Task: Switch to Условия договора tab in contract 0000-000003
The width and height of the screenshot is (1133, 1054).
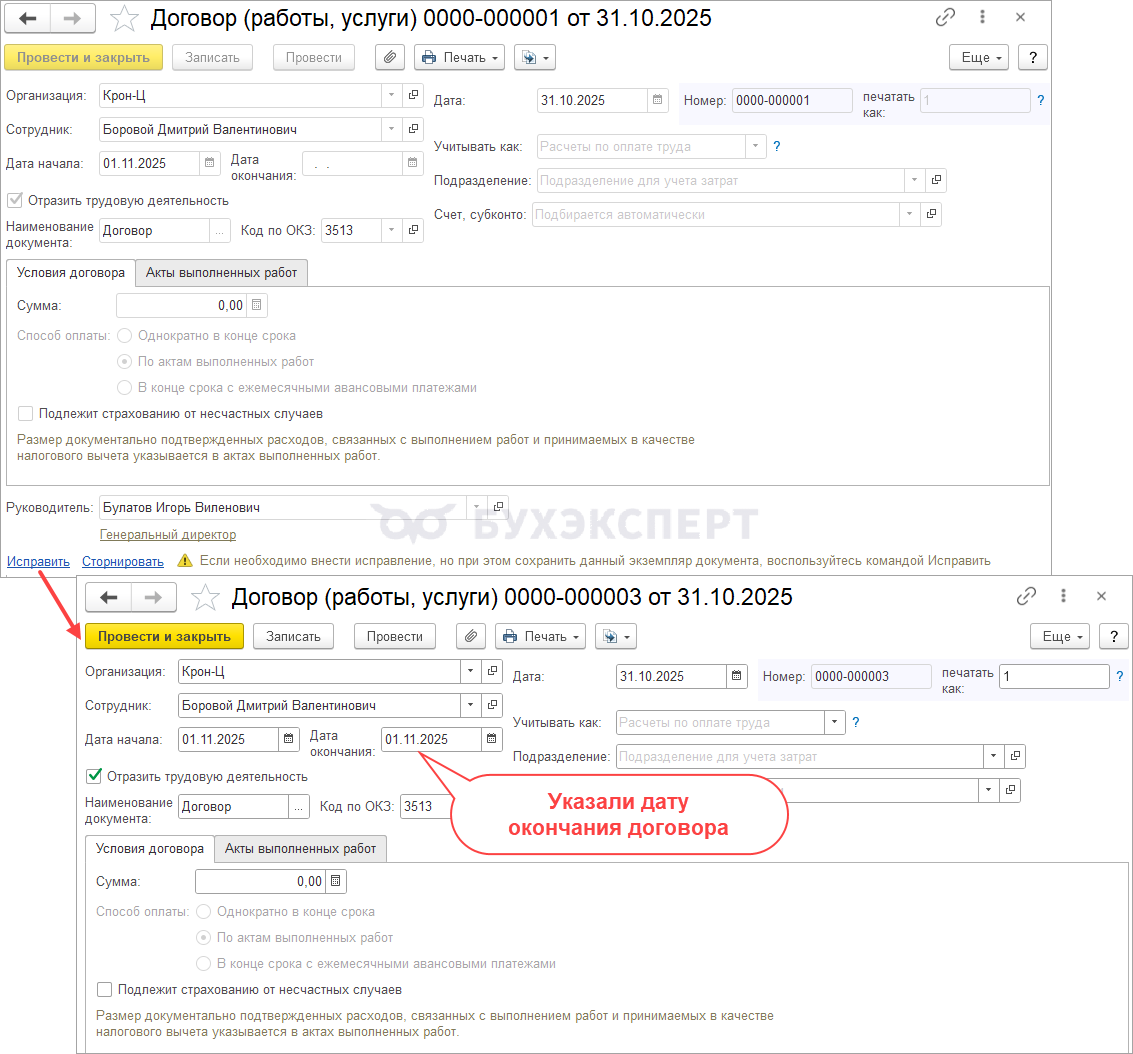Action: (x=150, y=848)
